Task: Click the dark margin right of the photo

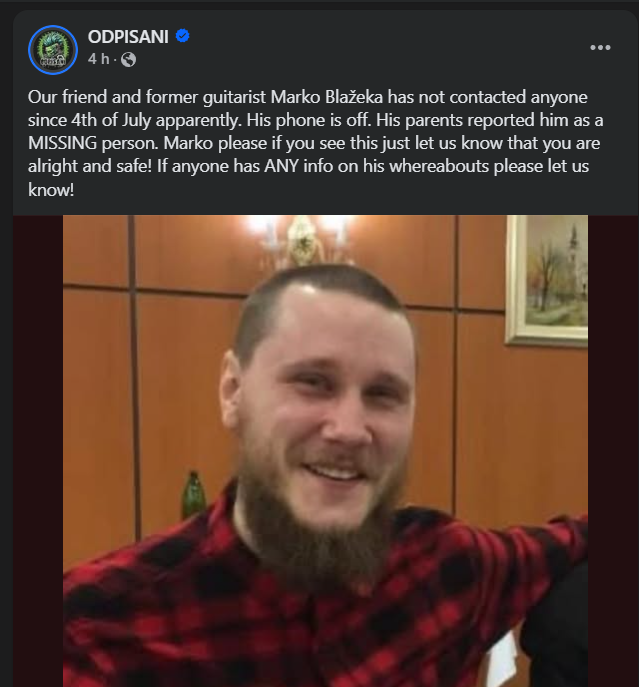Action: 613,451
